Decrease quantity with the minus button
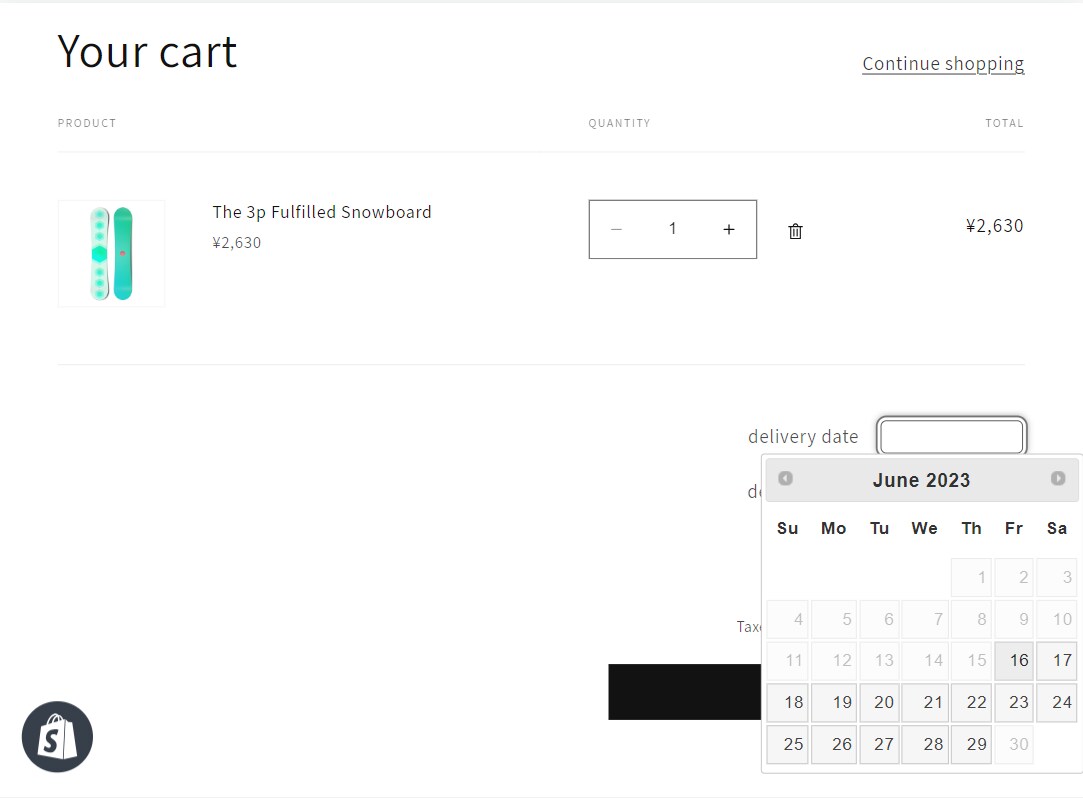Image resolution: width=1083 pixels, height=798 pixels. [x=617, y=229]
